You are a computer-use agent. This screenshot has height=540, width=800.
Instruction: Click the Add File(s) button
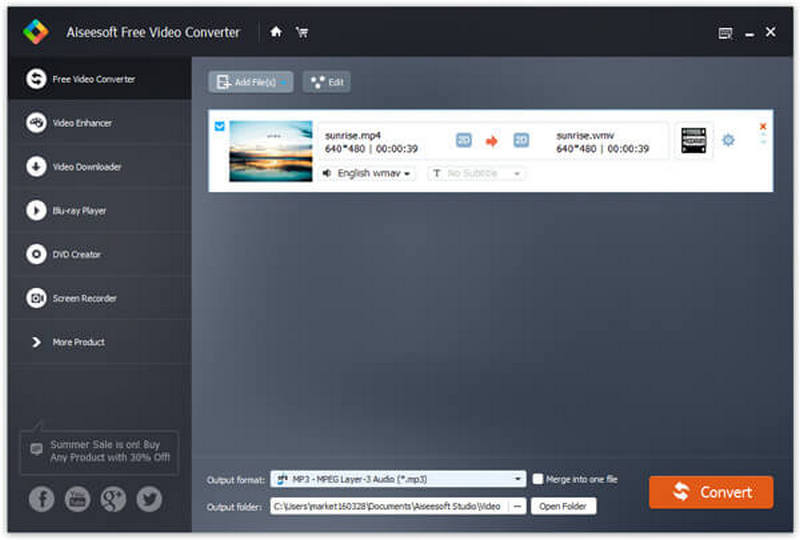(251, 82)
